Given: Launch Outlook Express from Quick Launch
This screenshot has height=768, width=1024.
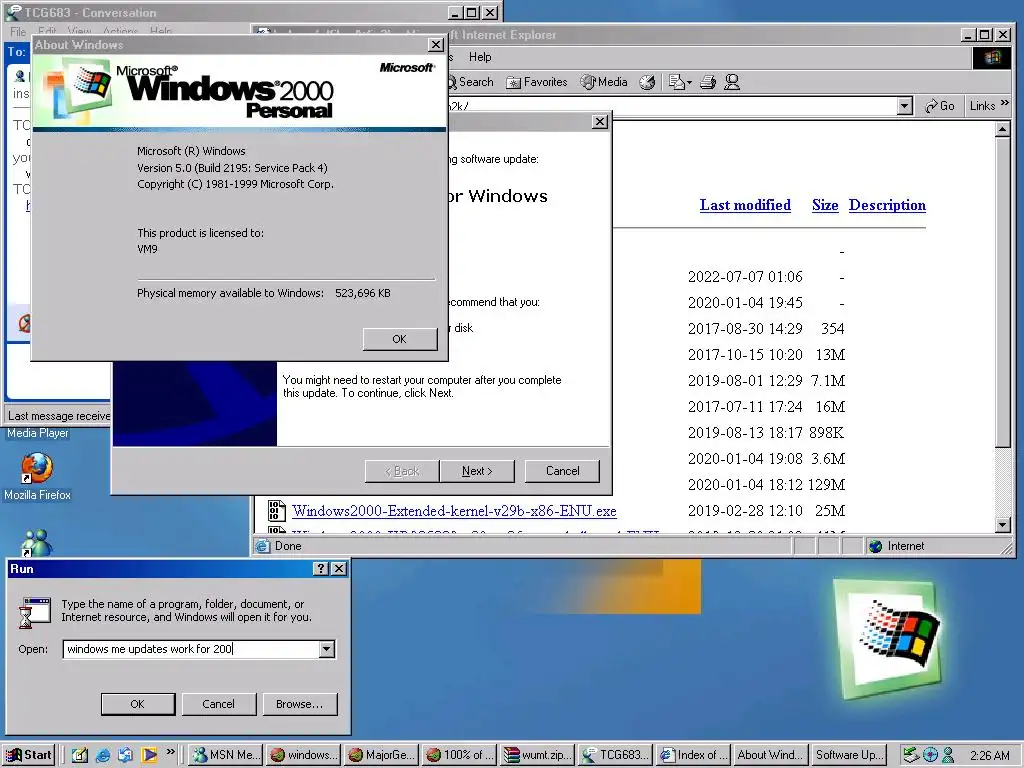Looking at the screenshot, I should (125, 755).
